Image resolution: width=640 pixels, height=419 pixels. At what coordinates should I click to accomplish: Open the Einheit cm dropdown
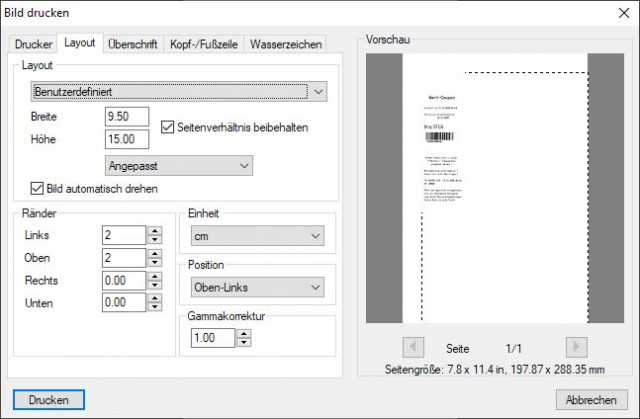click(258, 236)
